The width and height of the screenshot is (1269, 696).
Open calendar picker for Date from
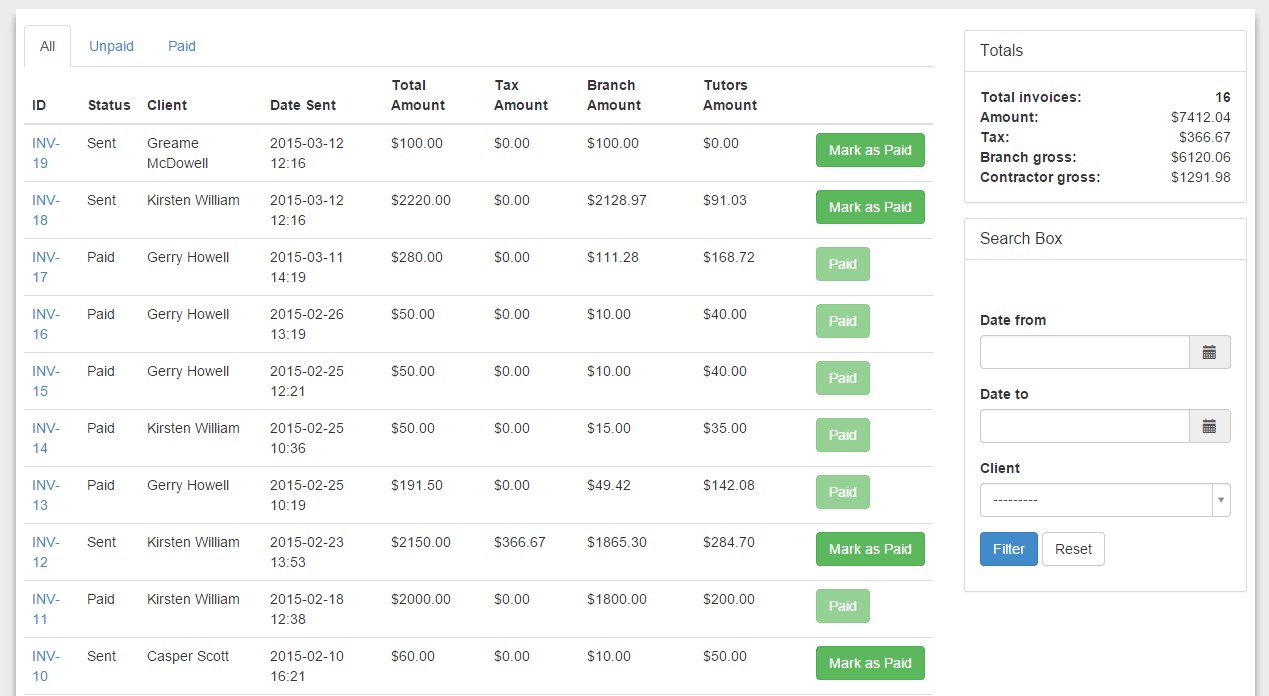(x=1209, y=352)
